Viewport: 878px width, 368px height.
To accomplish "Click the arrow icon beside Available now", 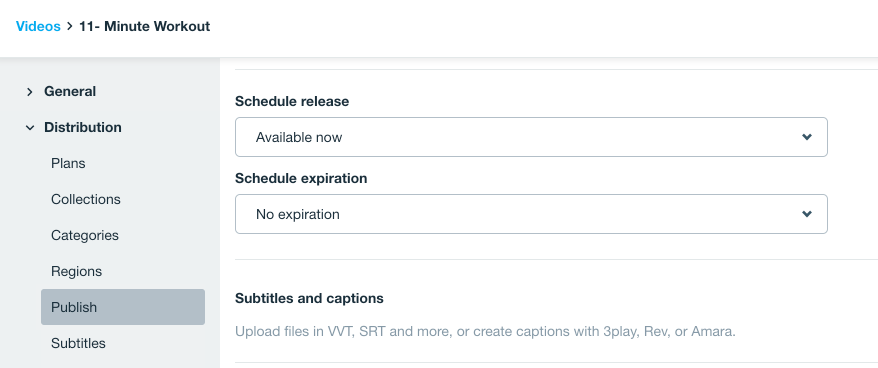I will tap(807, 137).
